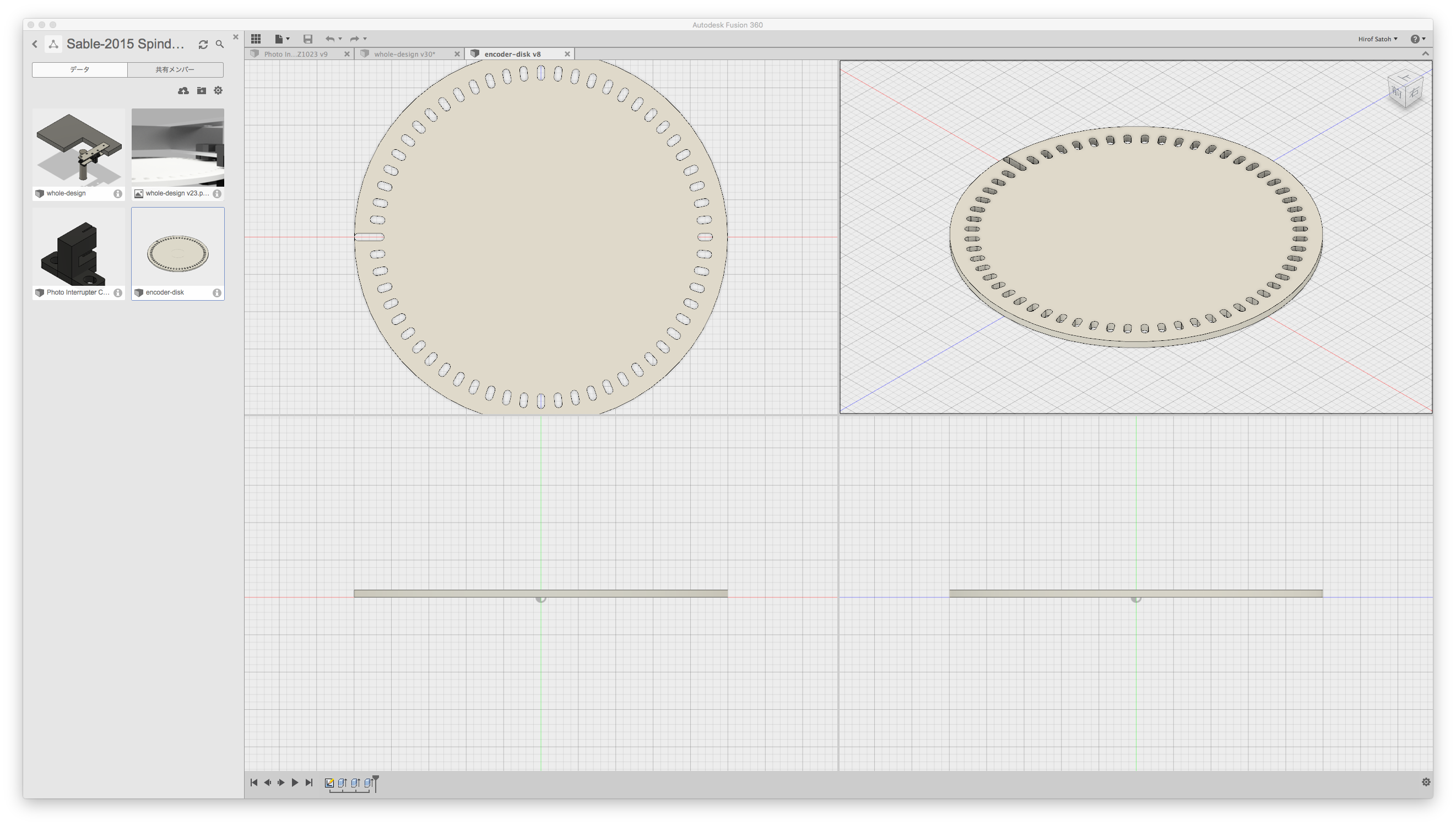Switch to 共有メンバー panel tab
Image resolution: width=1456 pixels, height=826 pixels.
(174, 70)
